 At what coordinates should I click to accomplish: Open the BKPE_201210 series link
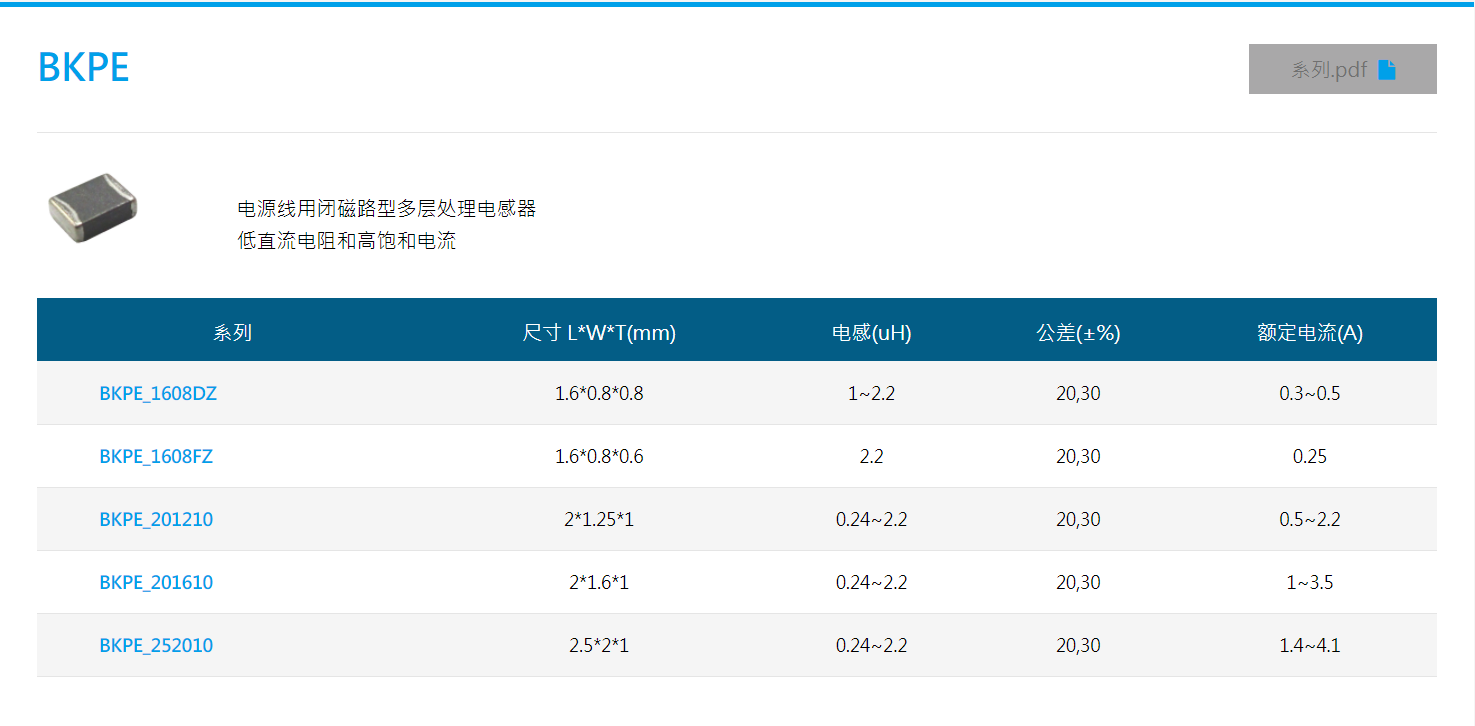point(156,520)
